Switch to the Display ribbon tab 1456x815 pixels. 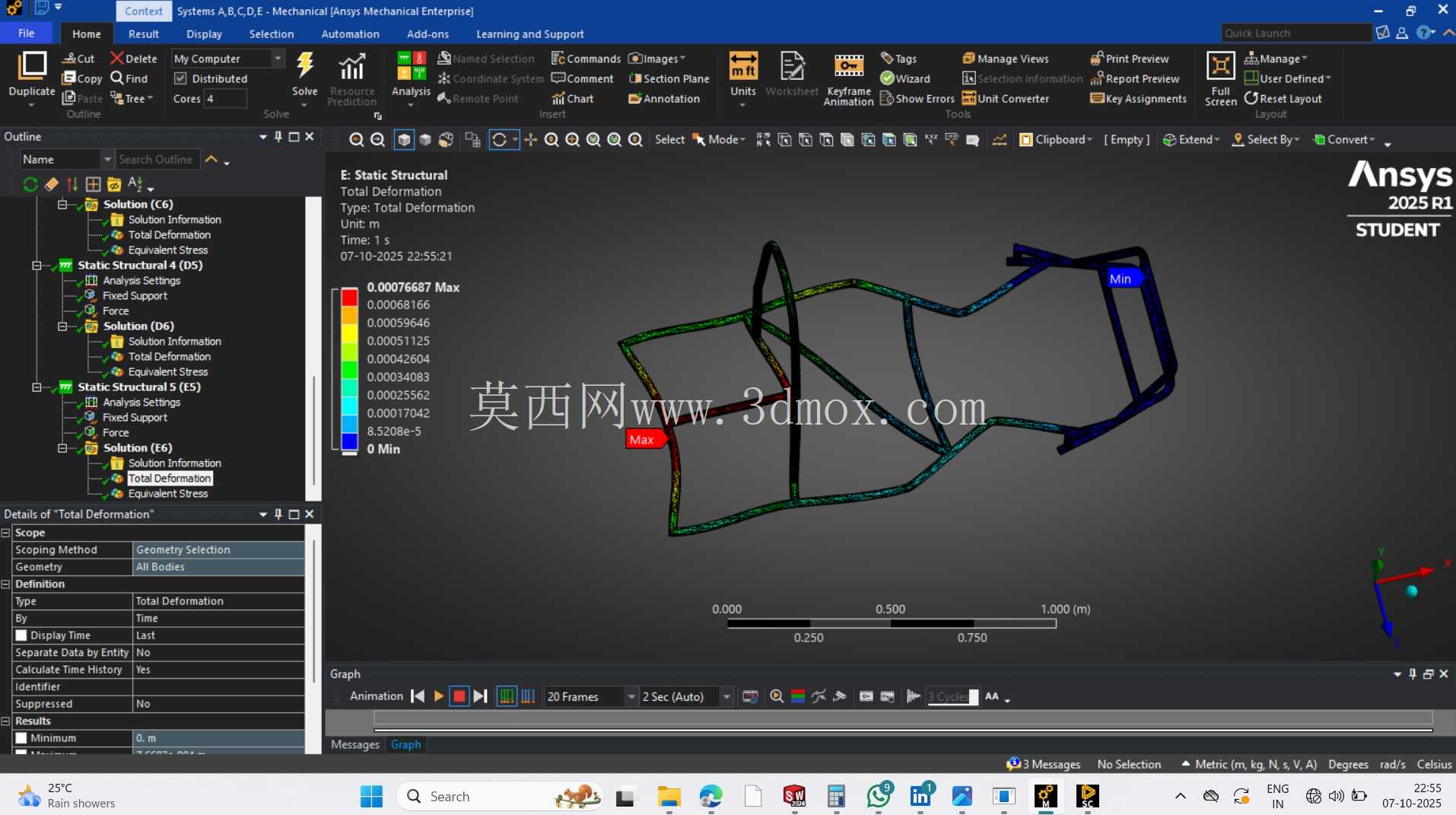click(x=204, y=34)
